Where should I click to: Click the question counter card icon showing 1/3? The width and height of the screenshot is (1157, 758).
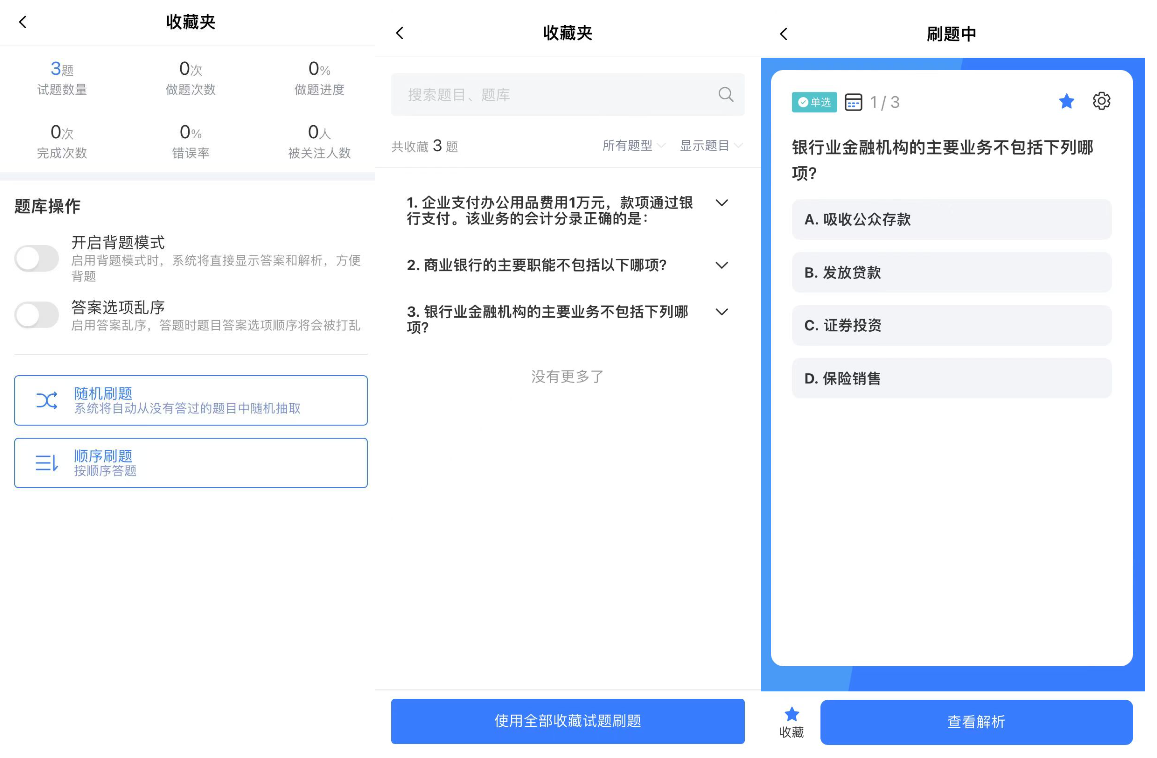point(853,101)
